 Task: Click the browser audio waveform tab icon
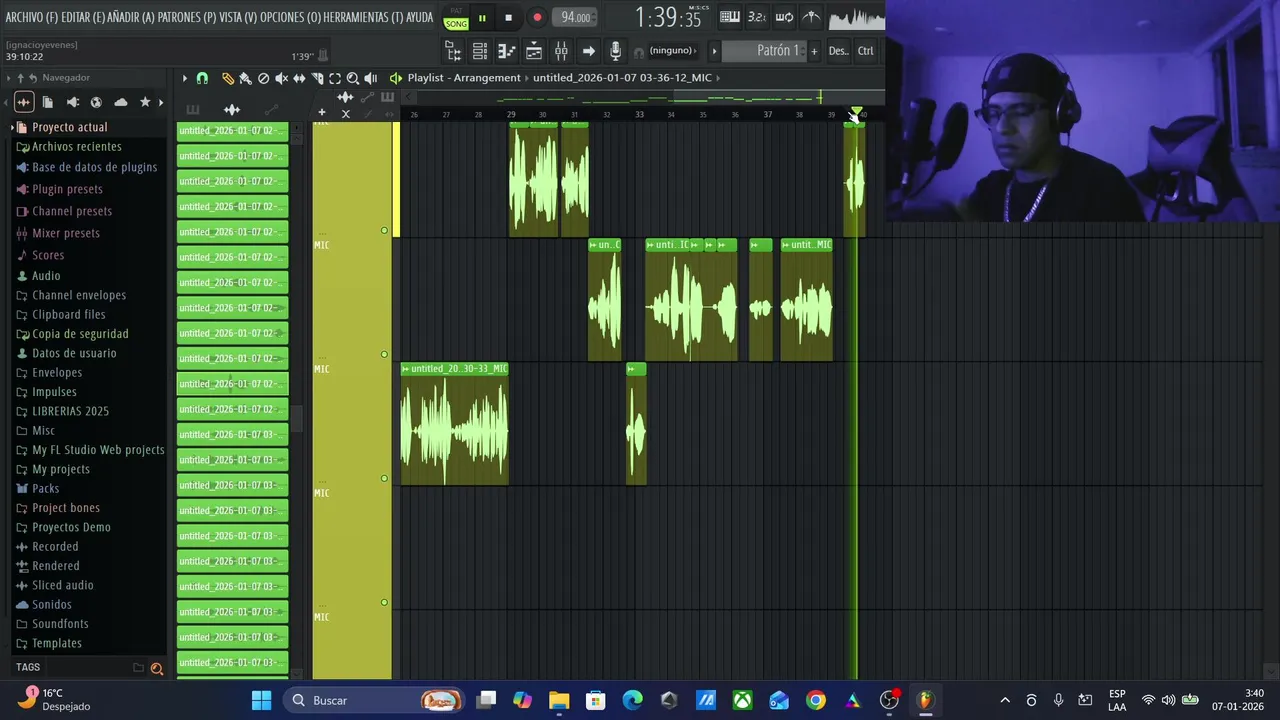pyautogui.click(x=24, y=102)
